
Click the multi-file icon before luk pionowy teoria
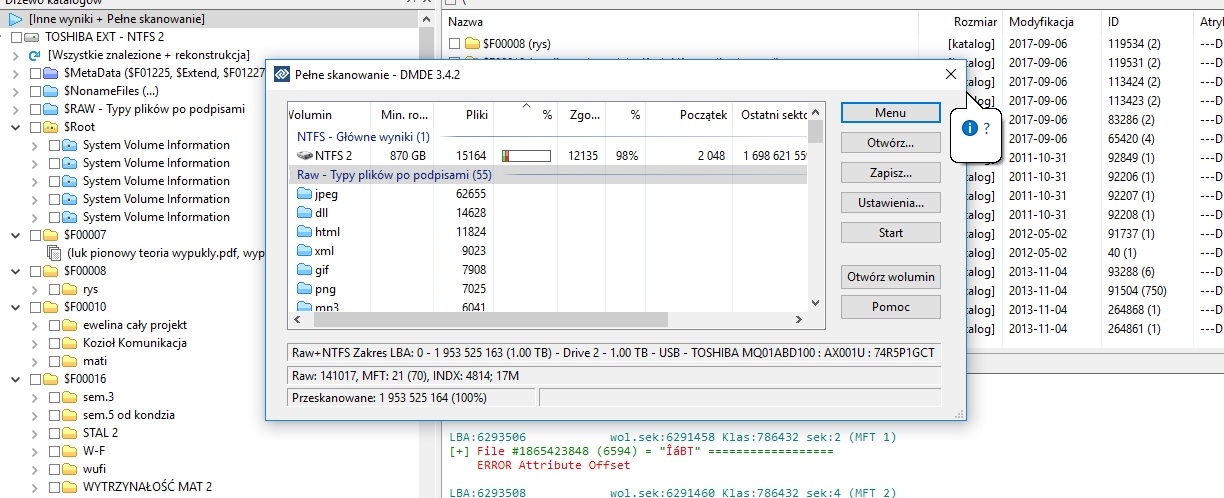[55, 253]
